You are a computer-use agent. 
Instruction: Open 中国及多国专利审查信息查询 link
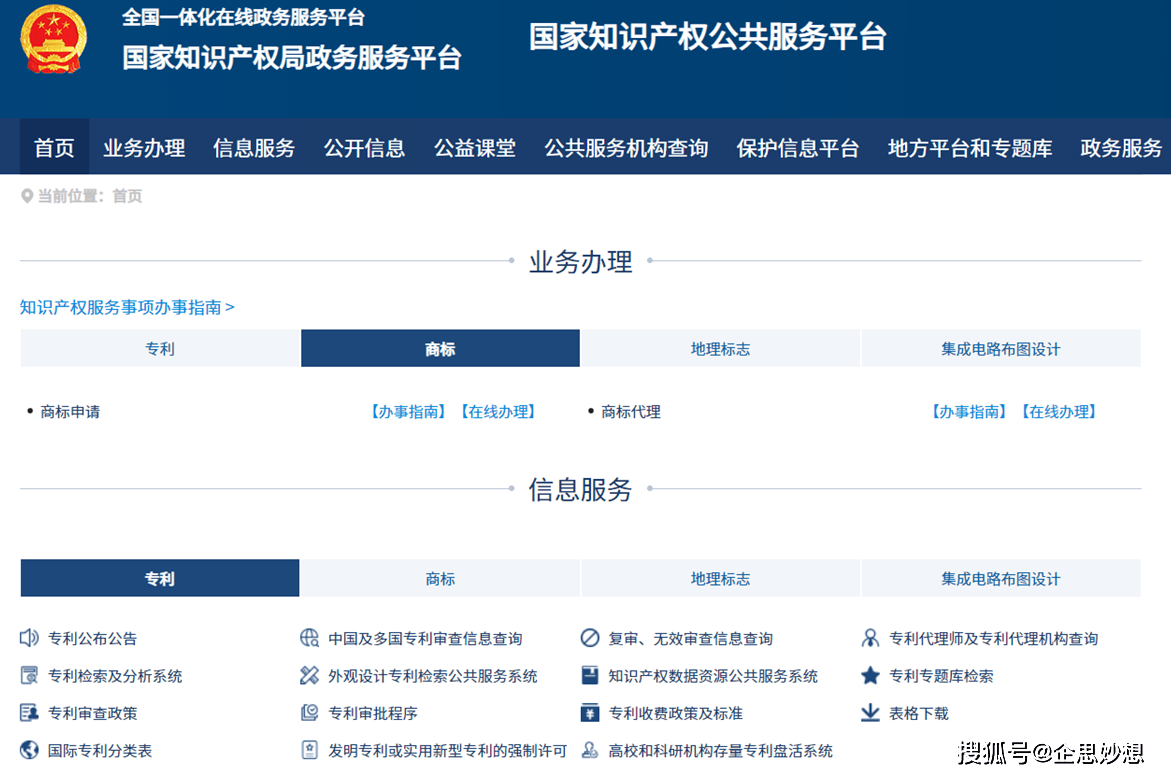(x=425, y=638)
